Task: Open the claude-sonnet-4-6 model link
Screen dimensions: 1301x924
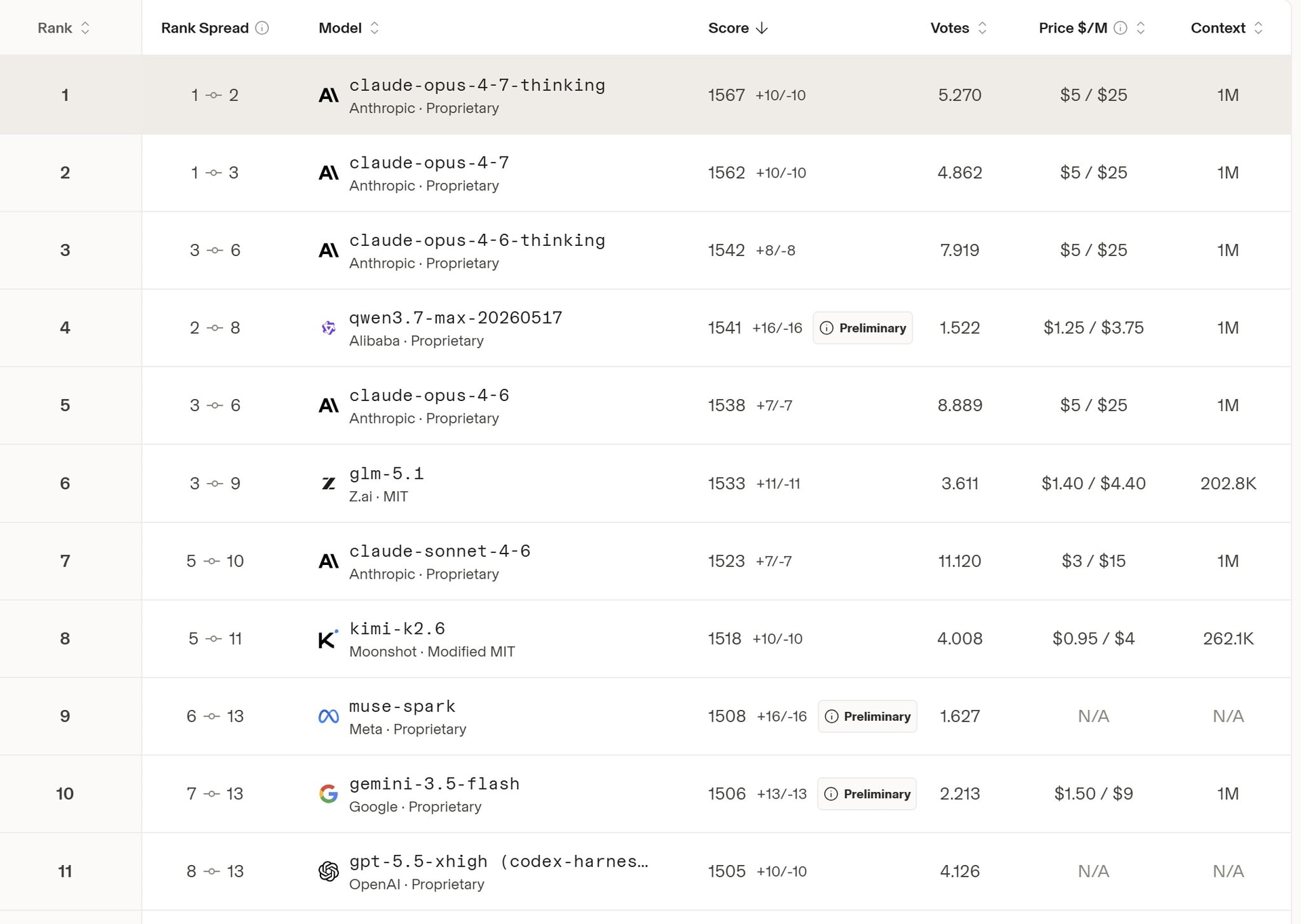Action: pos(440,551)
